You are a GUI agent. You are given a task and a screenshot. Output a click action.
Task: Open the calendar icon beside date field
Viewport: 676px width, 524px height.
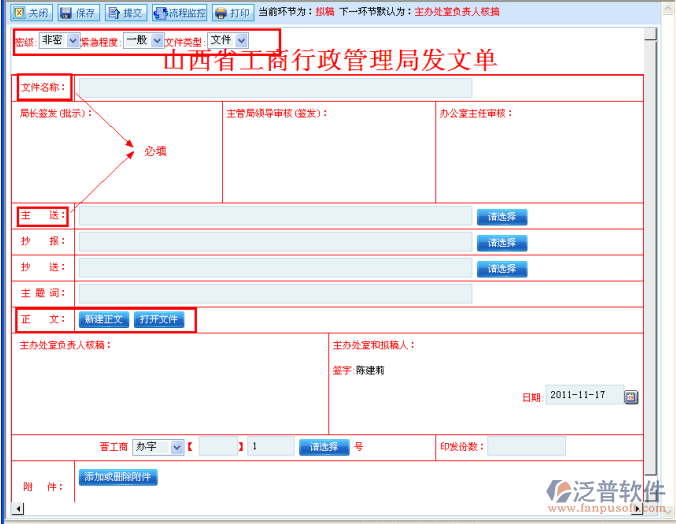point(631,397)
